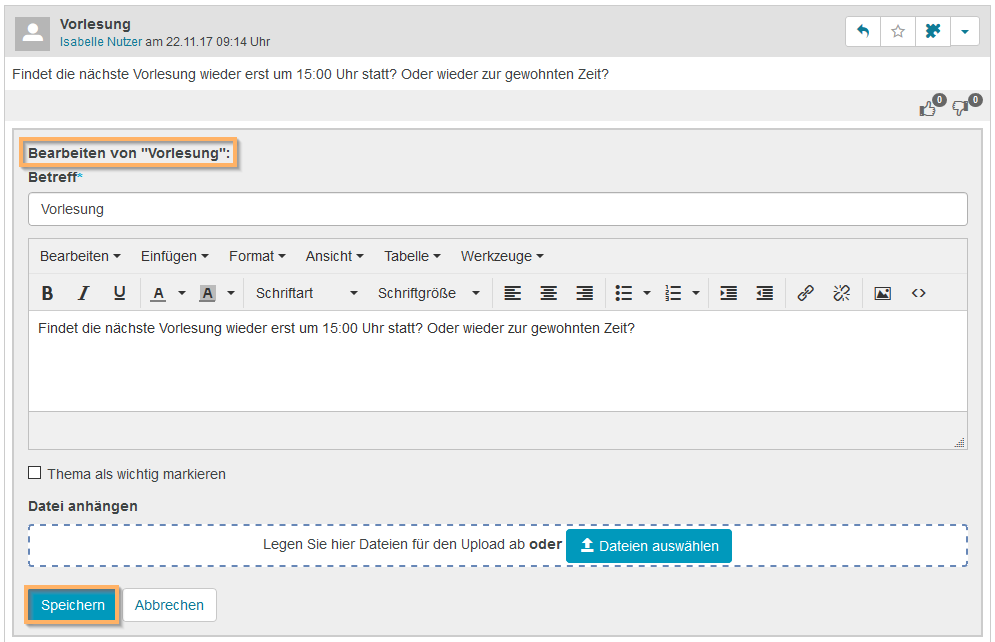Screen dimensions: 995x642
Task: Insert a link into the post text
Action: (806, 293)
